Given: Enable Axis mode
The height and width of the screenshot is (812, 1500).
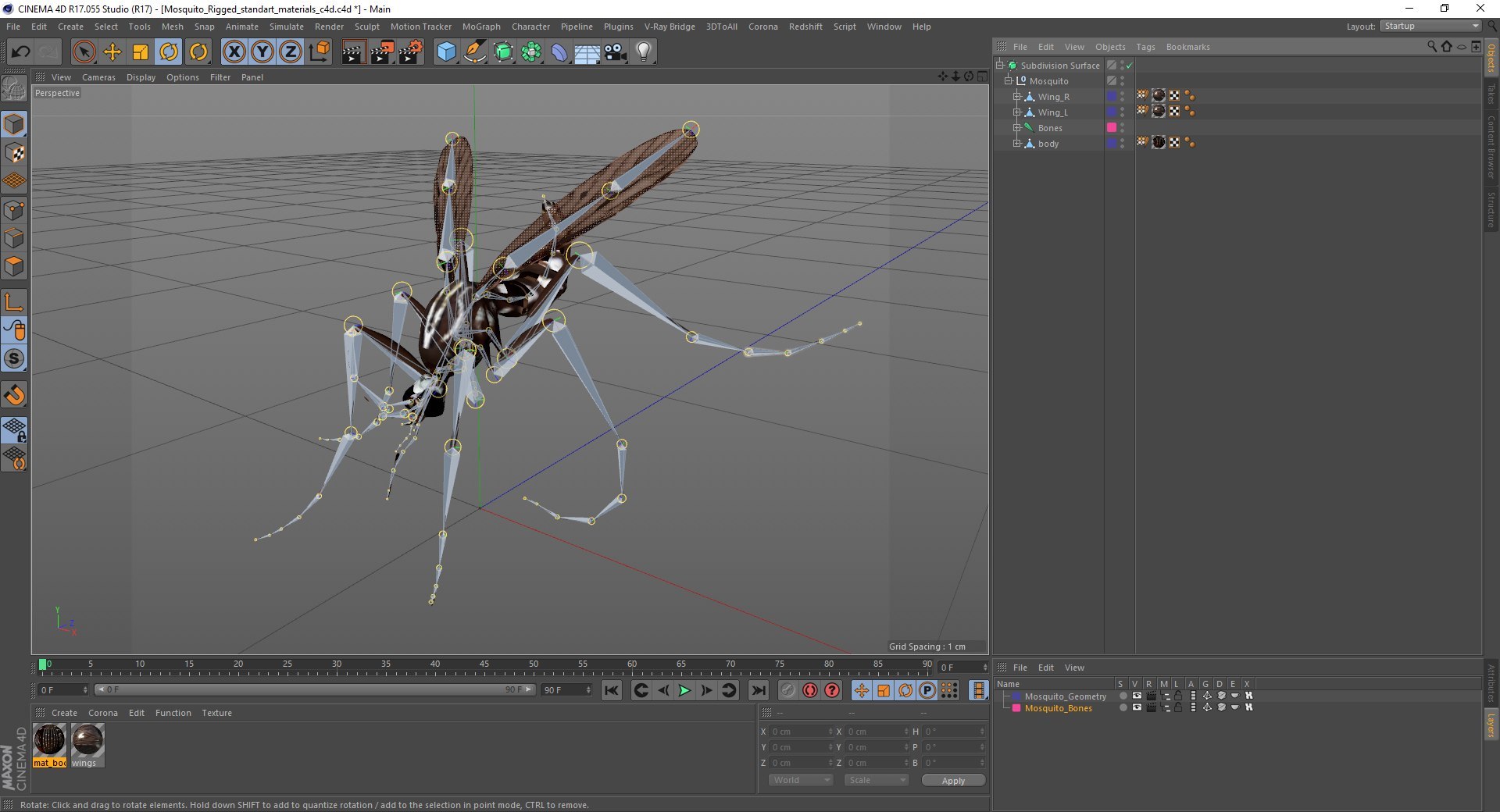Looking at the screenshot, I should point(14,302).
